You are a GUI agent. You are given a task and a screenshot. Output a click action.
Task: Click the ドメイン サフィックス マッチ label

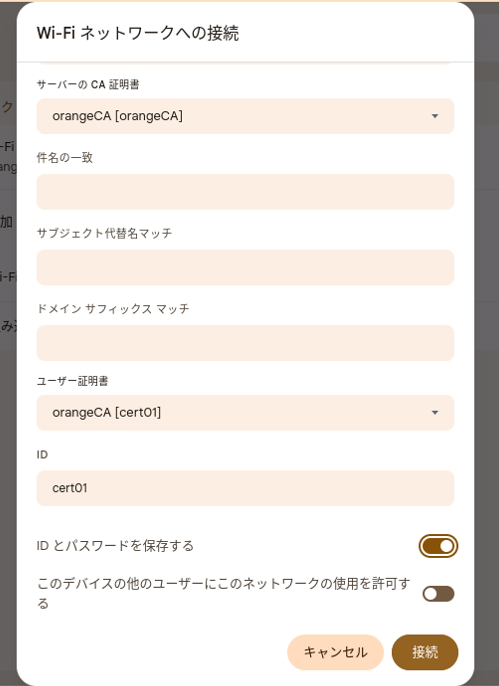click(113, 309)
